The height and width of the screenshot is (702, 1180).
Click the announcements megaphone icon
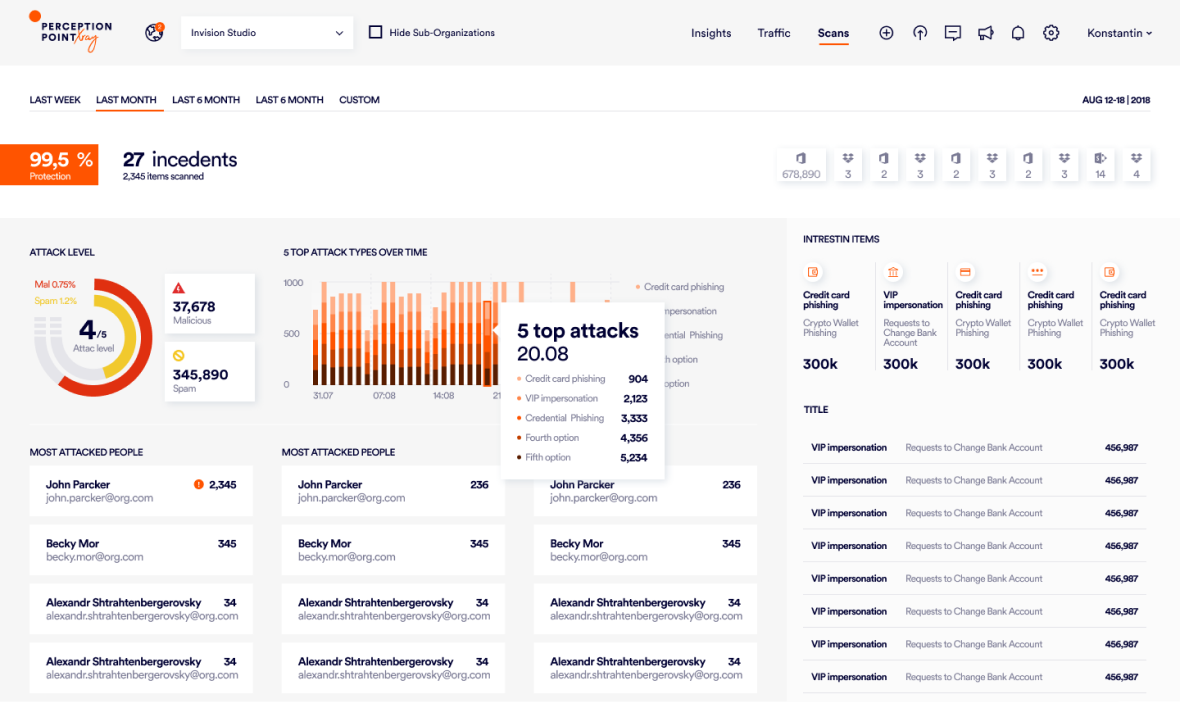click(x=985, y=32)
